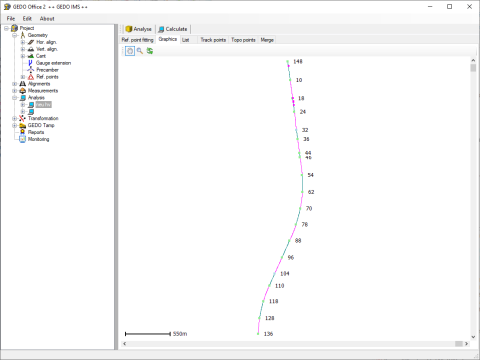Expand the Ref. points tree node
480x360 pixels.
tap(23, 77)
